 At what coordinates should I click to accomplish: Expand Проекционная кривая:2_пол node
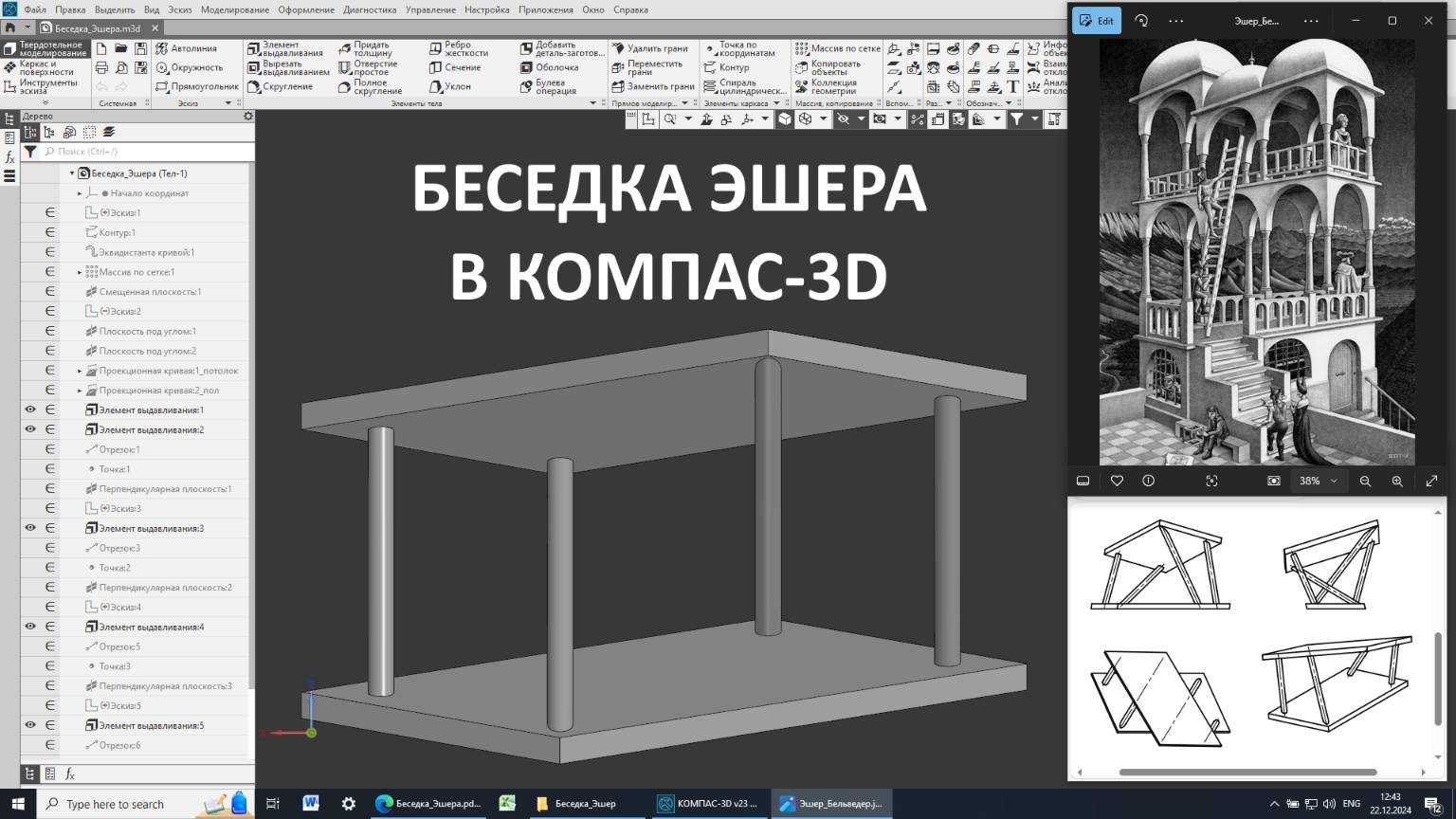pyautogui.click(x=80, y=391)
